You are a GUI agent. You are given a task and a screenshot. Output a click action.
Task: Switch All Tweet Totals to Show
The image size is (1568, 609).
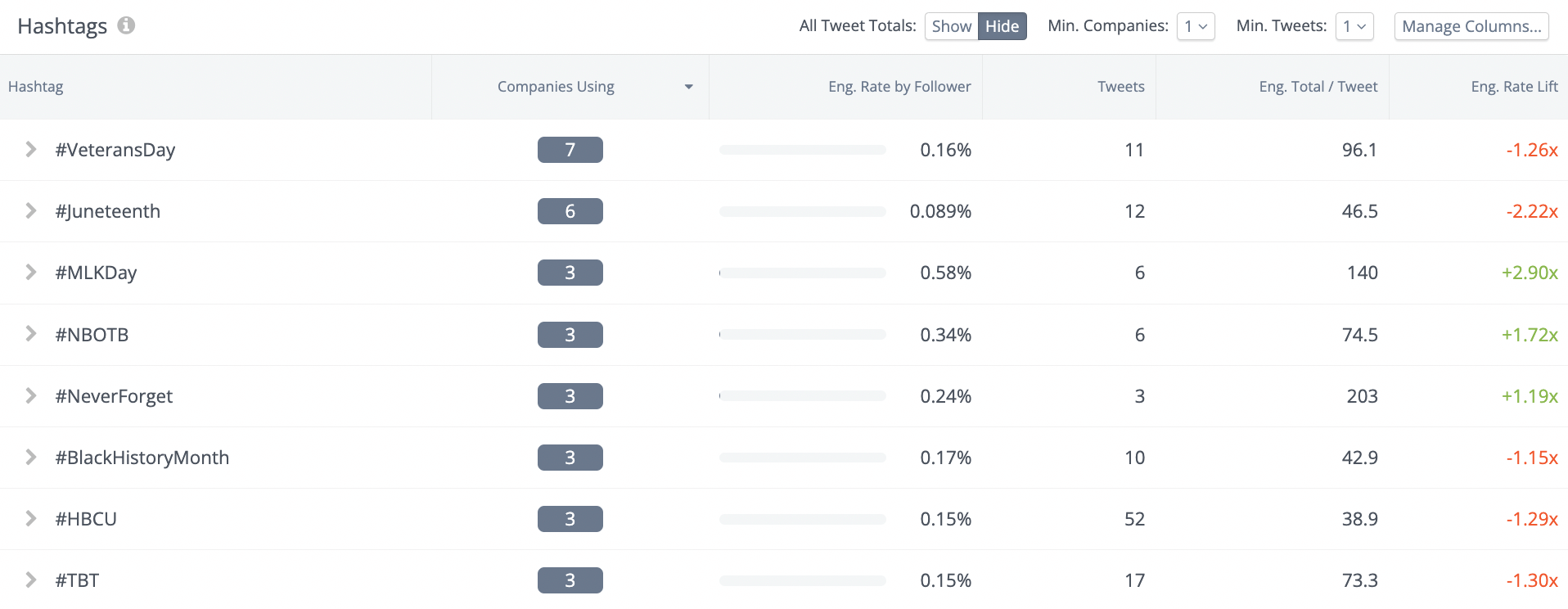951,25
